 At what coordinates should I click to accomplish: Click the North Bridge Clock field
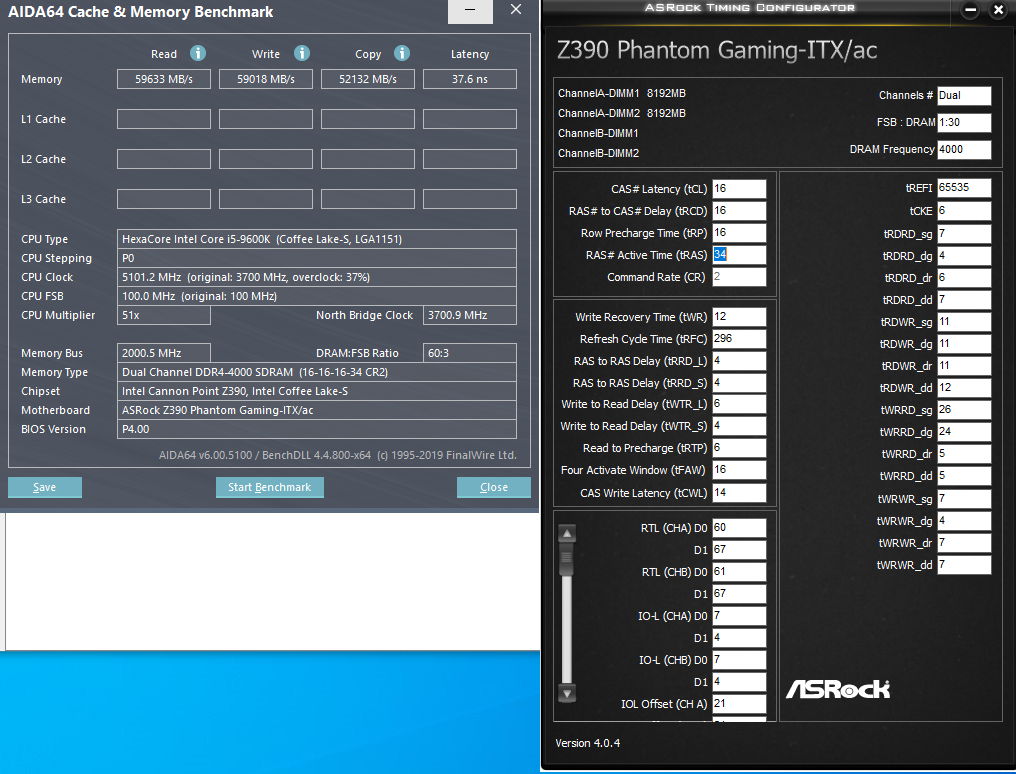(470, 315)
